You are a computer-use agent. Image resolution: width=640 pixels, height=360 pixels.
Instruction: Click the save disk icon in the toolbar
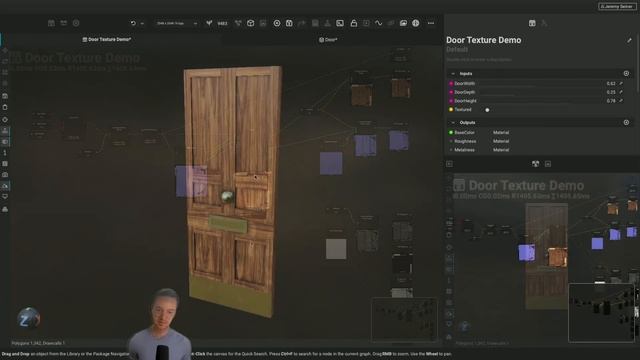pos(289,23)
